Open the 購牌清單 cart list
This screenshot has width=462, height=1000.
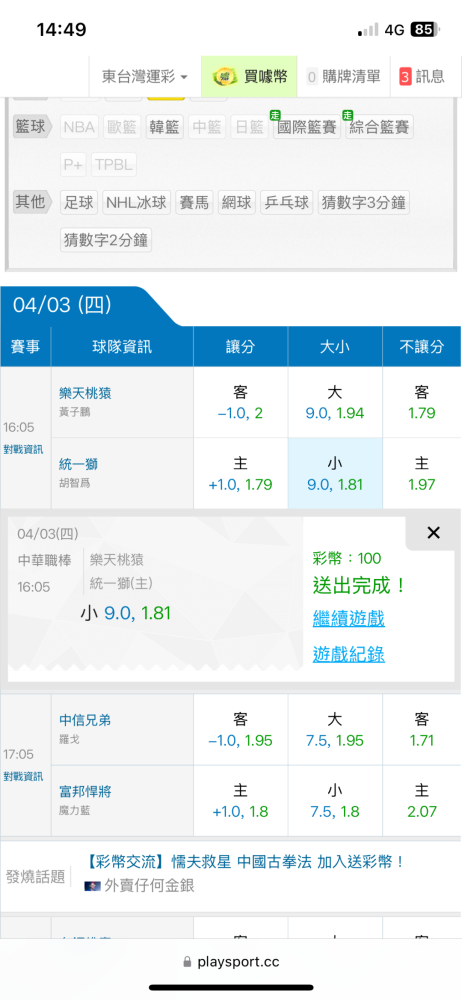pos(343,77)
